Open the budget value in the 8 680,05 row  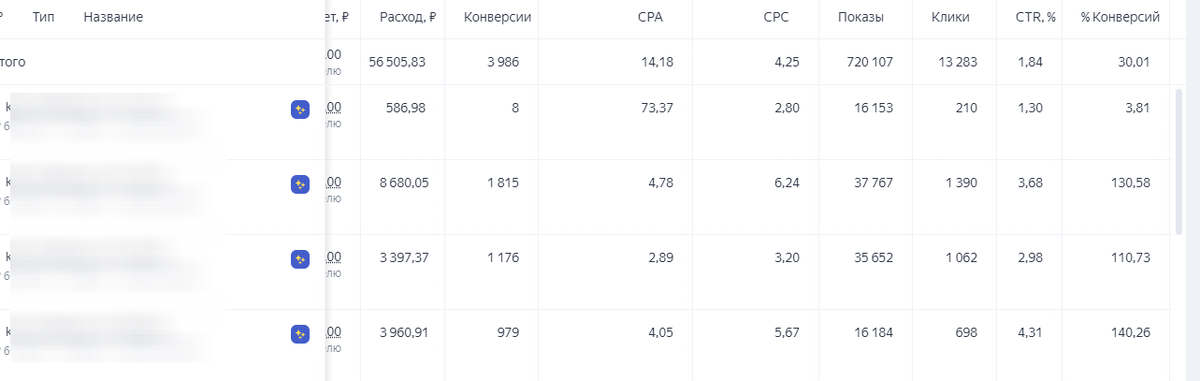333,182
